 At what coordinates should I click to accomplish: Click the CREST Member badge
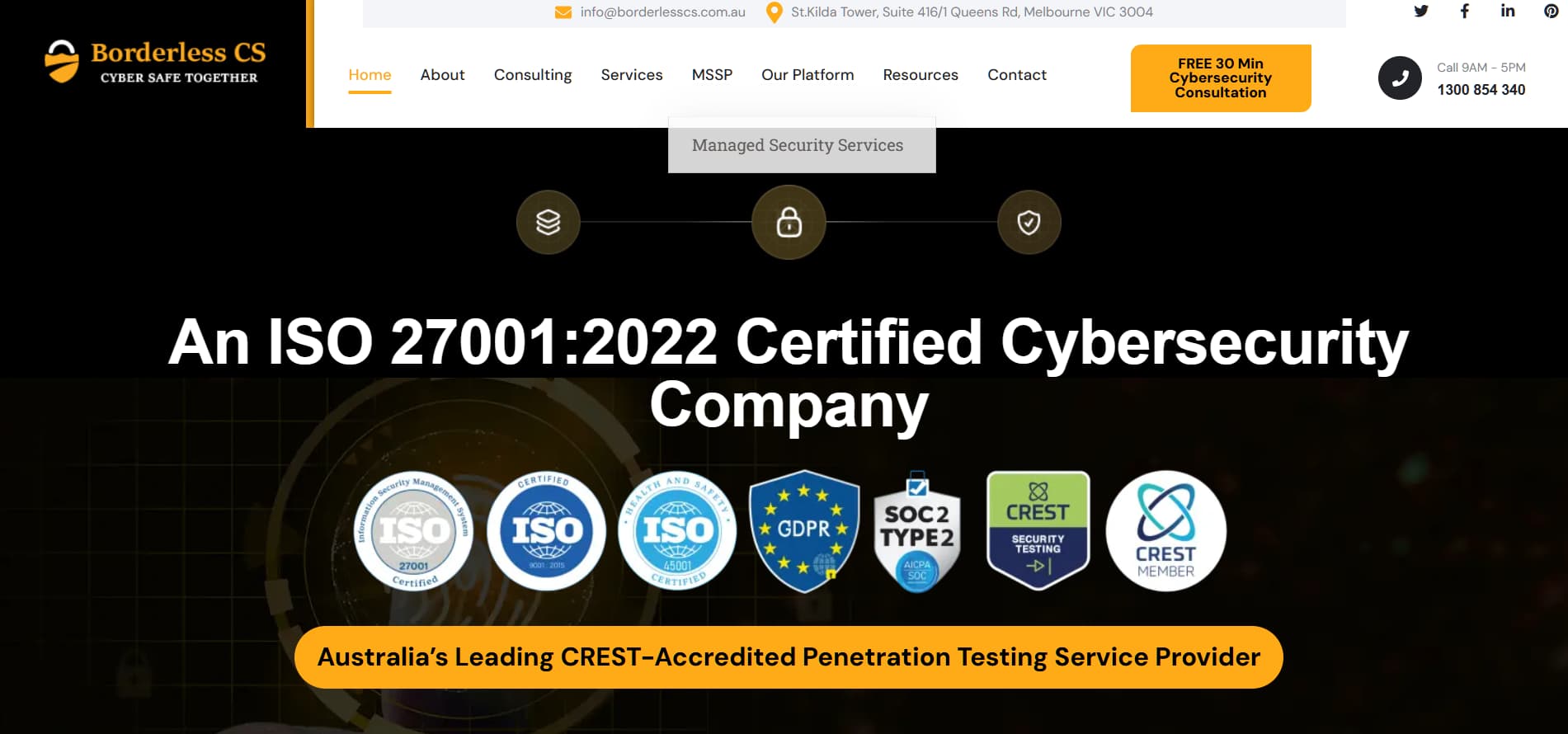[x=1165, y=532]
